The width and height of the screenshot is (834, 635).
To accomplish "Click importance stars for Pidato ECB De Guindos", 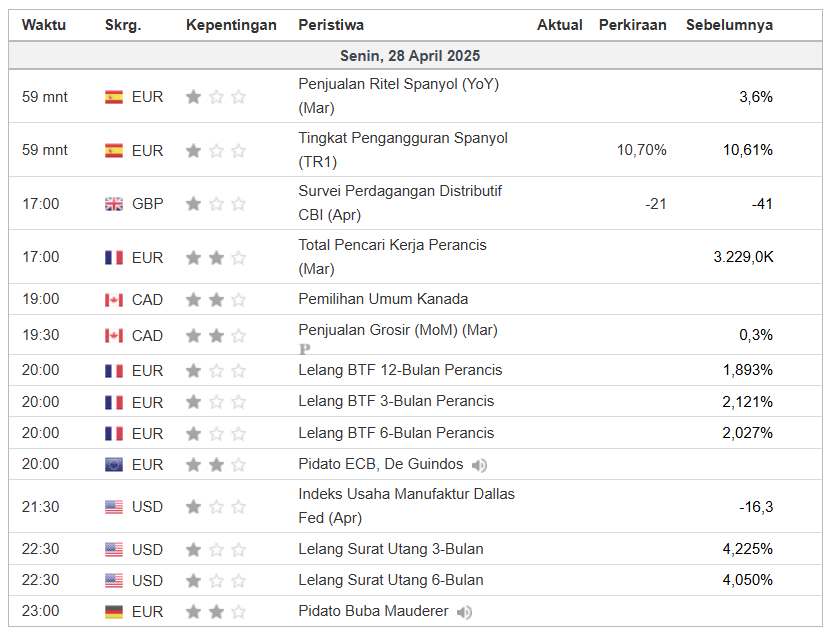I will click(216, 465).
